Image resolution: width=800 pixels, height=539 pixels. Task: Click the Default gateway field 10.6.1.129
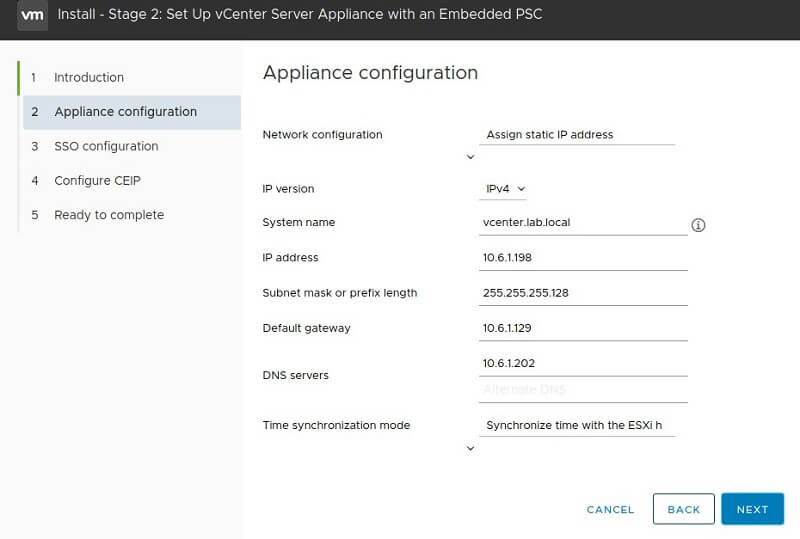(583, 328)
